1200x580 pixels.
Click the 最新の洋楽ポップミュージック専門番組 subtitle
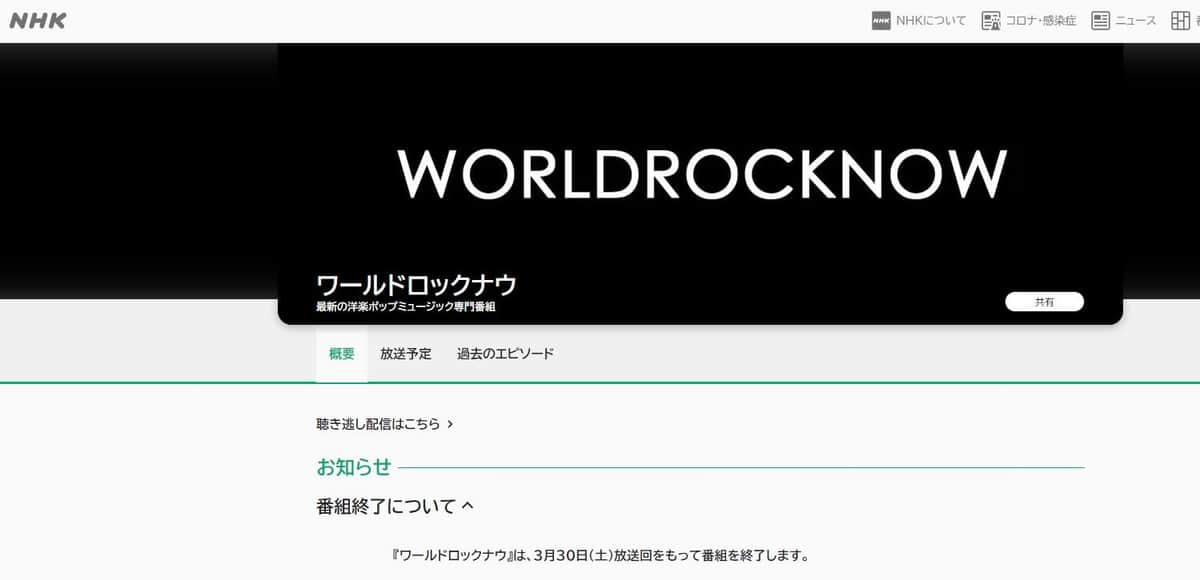[x=405, y=307]
